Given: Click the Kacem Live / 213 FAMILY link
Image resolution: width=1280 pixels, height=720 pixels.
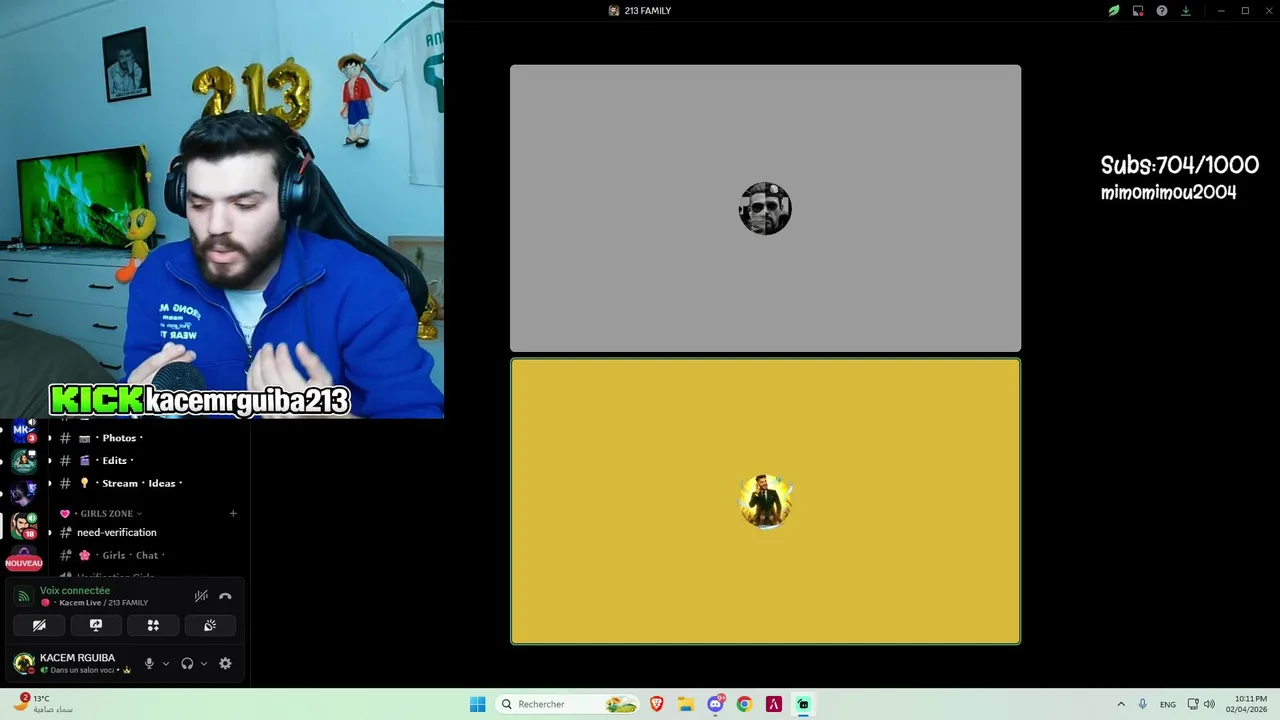Looking at the screenshot, I should tap(95, 603).
